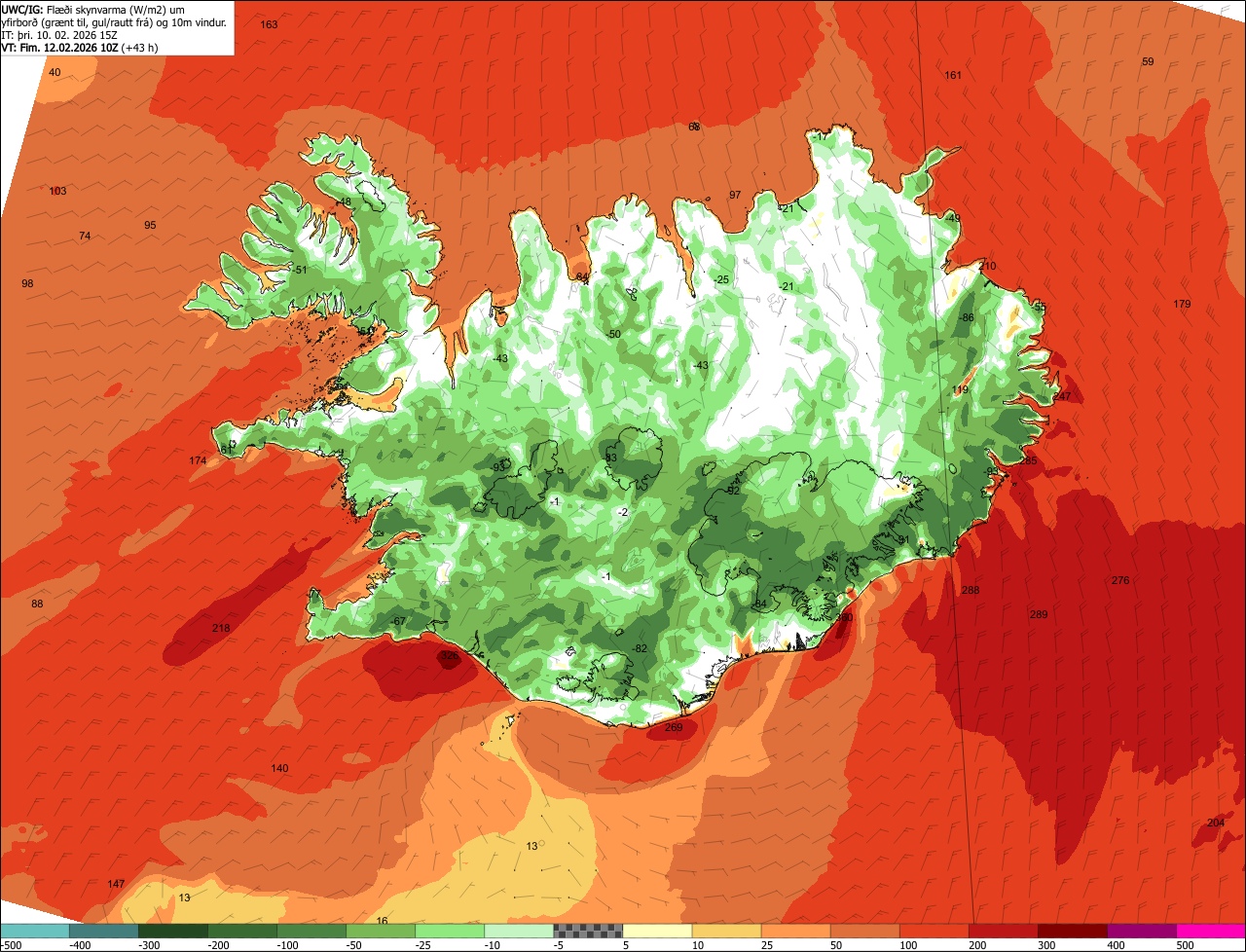Click the dark green swatch between -300 and -200
Viewport: 1246px width, 952px height.
pyautogui.click(x=172, y=931)
